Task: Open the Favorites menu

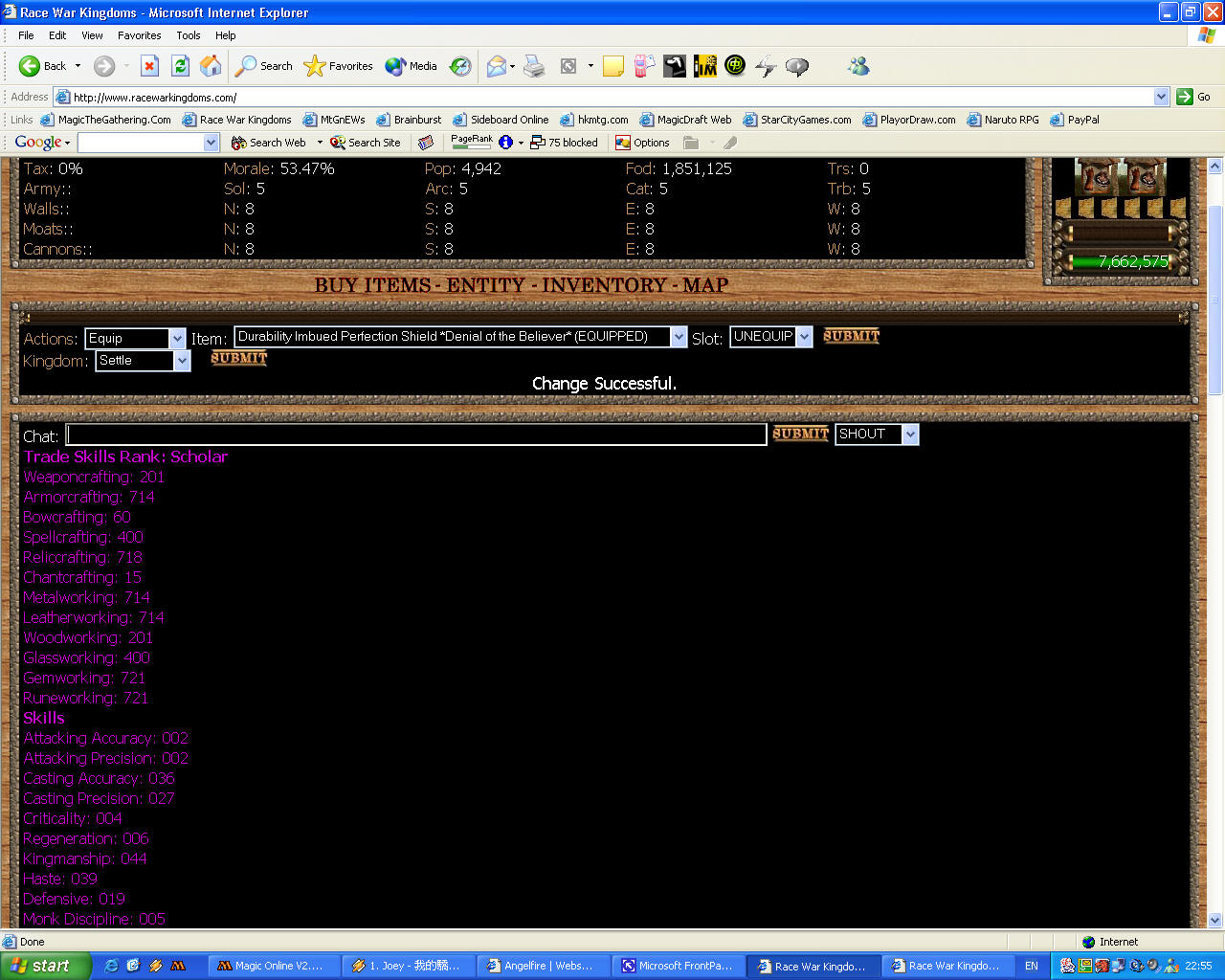Action: 140,35
